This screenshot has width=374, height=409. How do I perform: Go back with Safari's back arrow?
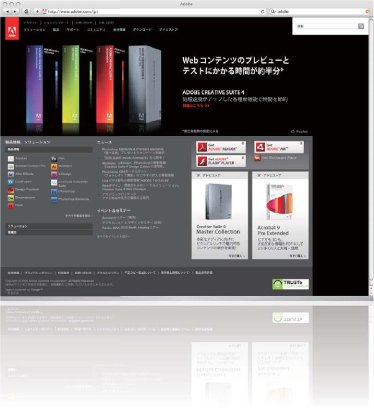[7, 11]
